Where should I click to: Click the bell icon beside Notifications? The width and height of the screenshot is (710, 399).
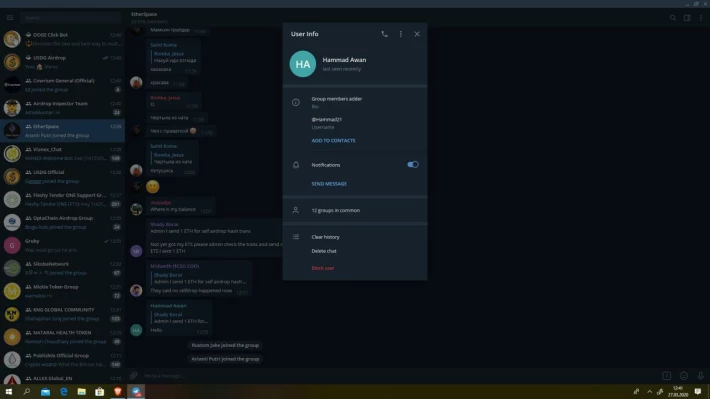click(x=296, y=165)
